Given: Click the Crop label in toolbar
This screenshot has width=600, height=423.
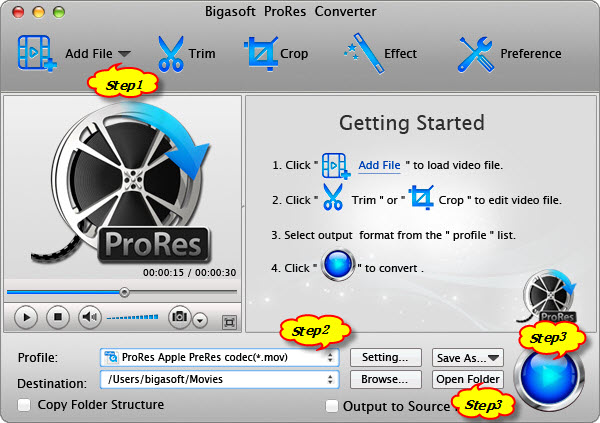Looking at the screenshot, I should (294, 54).
